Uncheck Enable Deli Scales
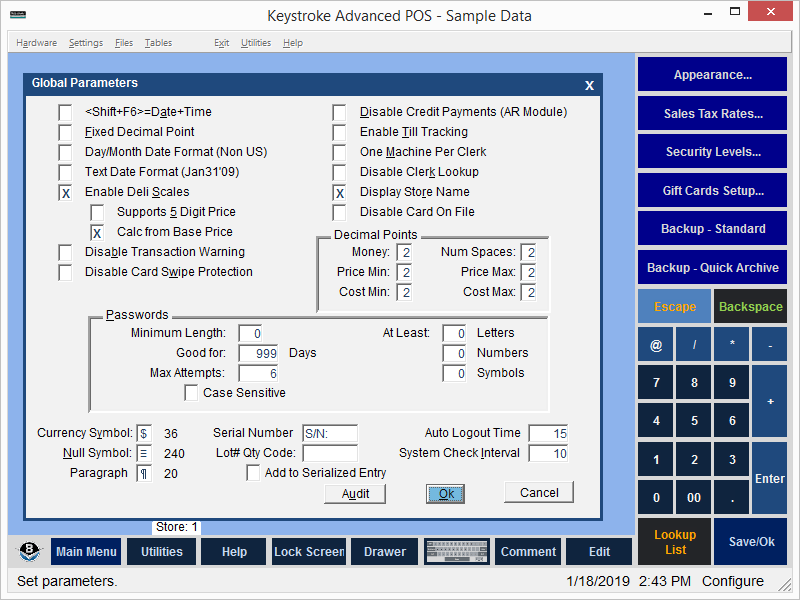Image resolution: width=800 pixels, height=600 pixels. [x=66, y=192]
